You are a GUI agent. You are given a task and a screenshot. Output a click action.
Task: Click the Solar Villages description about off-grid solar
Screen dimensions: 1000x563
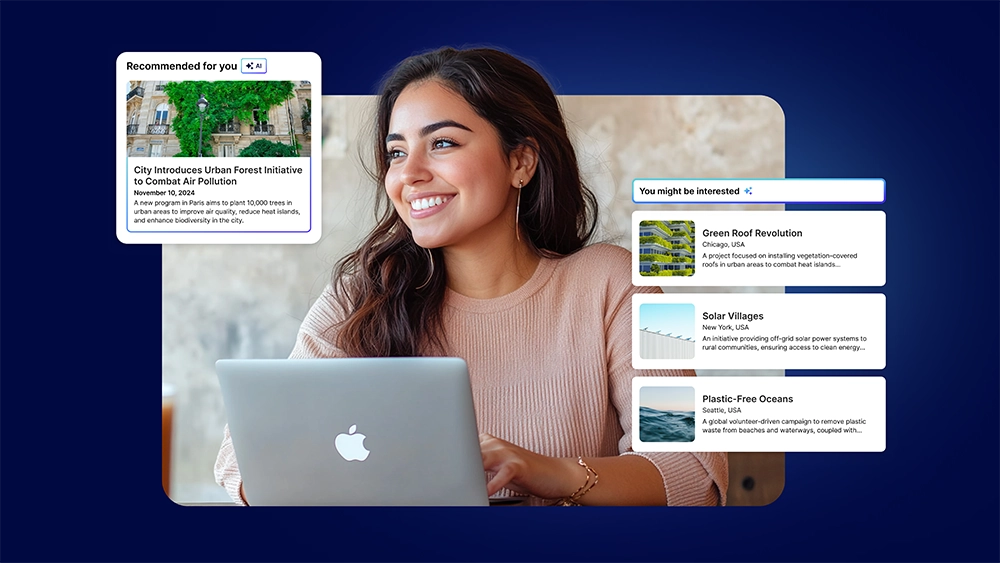(784, 343)
